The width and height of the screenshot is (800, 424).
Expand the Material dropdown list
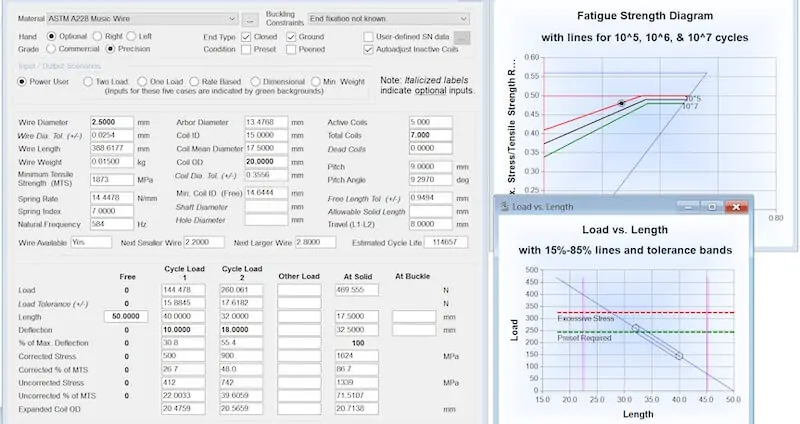[x=231, y=19]
